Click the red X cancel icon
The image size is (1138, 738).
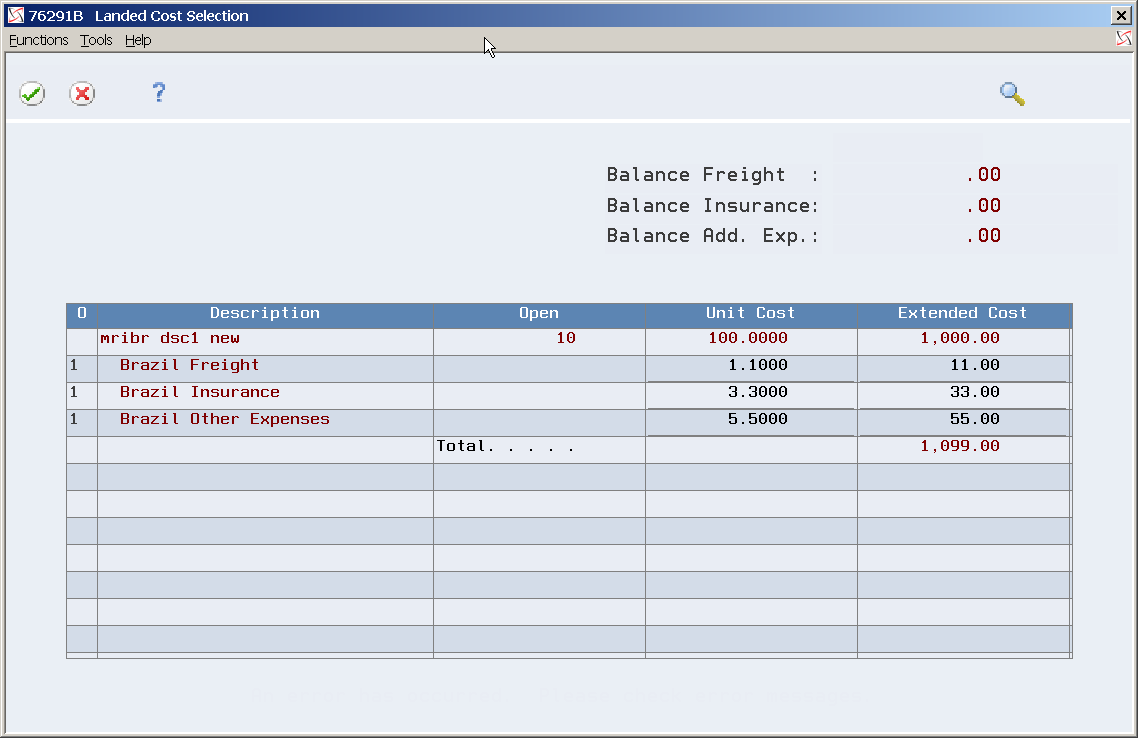click(x=82, y=94)
